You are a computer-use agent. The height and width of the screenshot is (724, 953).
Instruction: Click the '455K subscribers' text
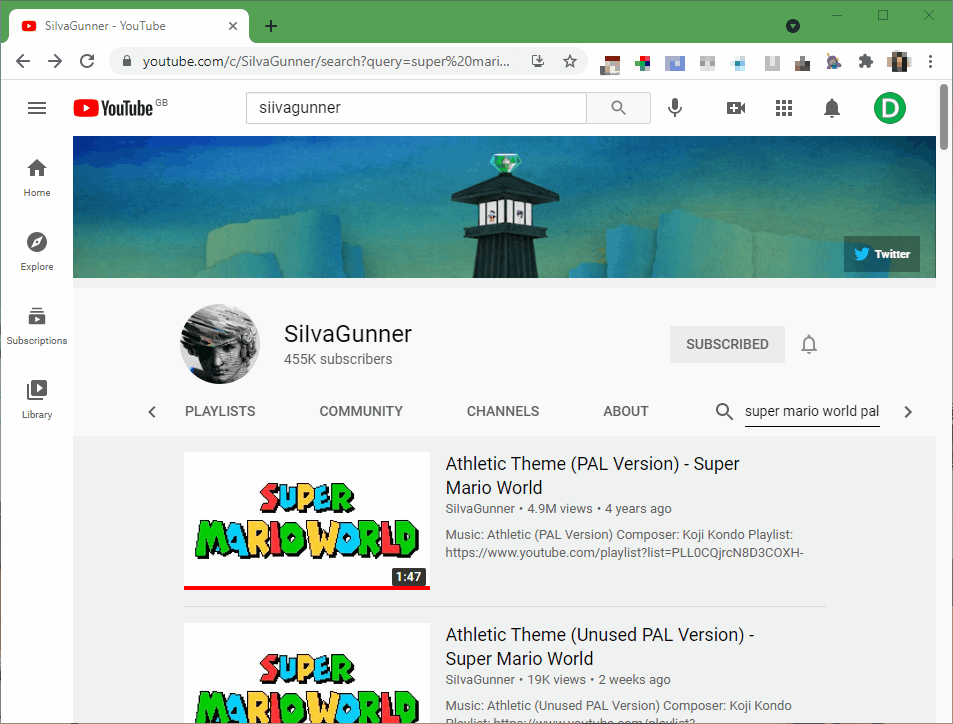point(338,359)
